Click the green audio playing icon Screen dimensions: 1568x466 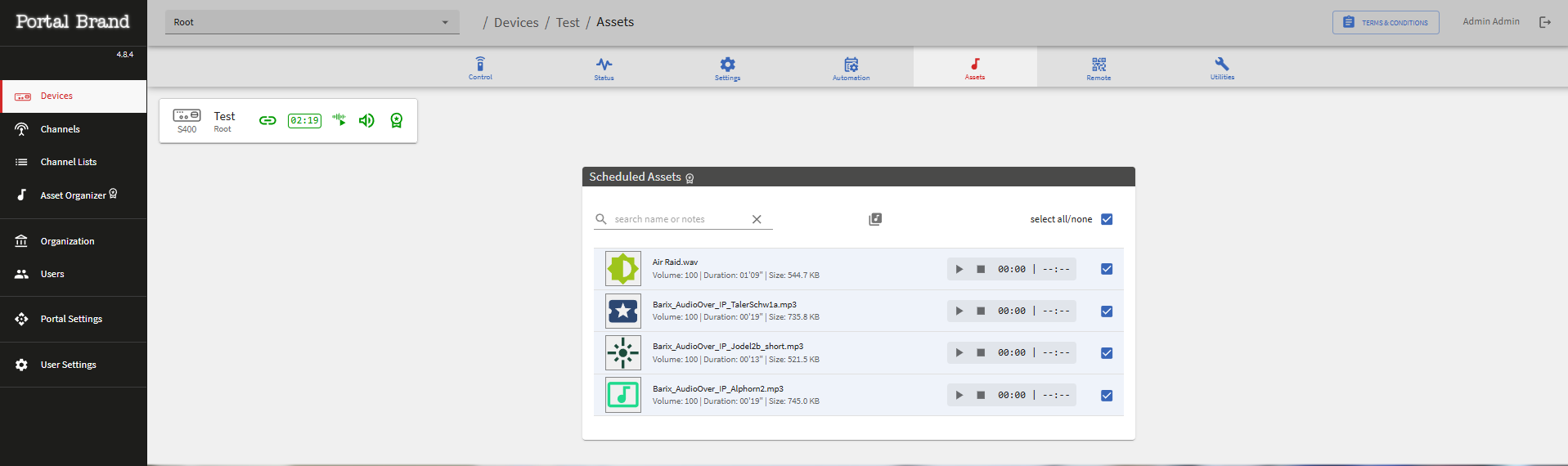[339, 120]
